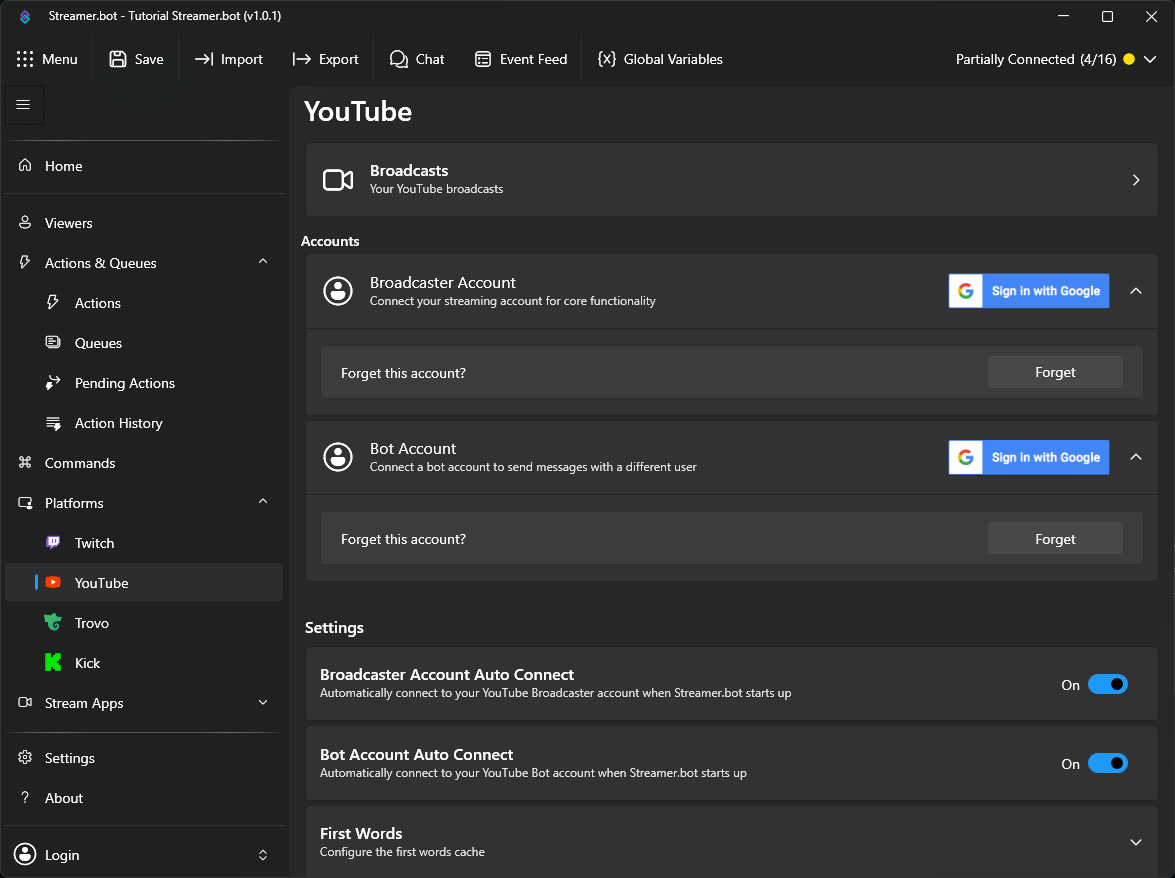Click the Save toolbar icon
This screenshot has width=1175, height=878.
click(x=119, y=59)
